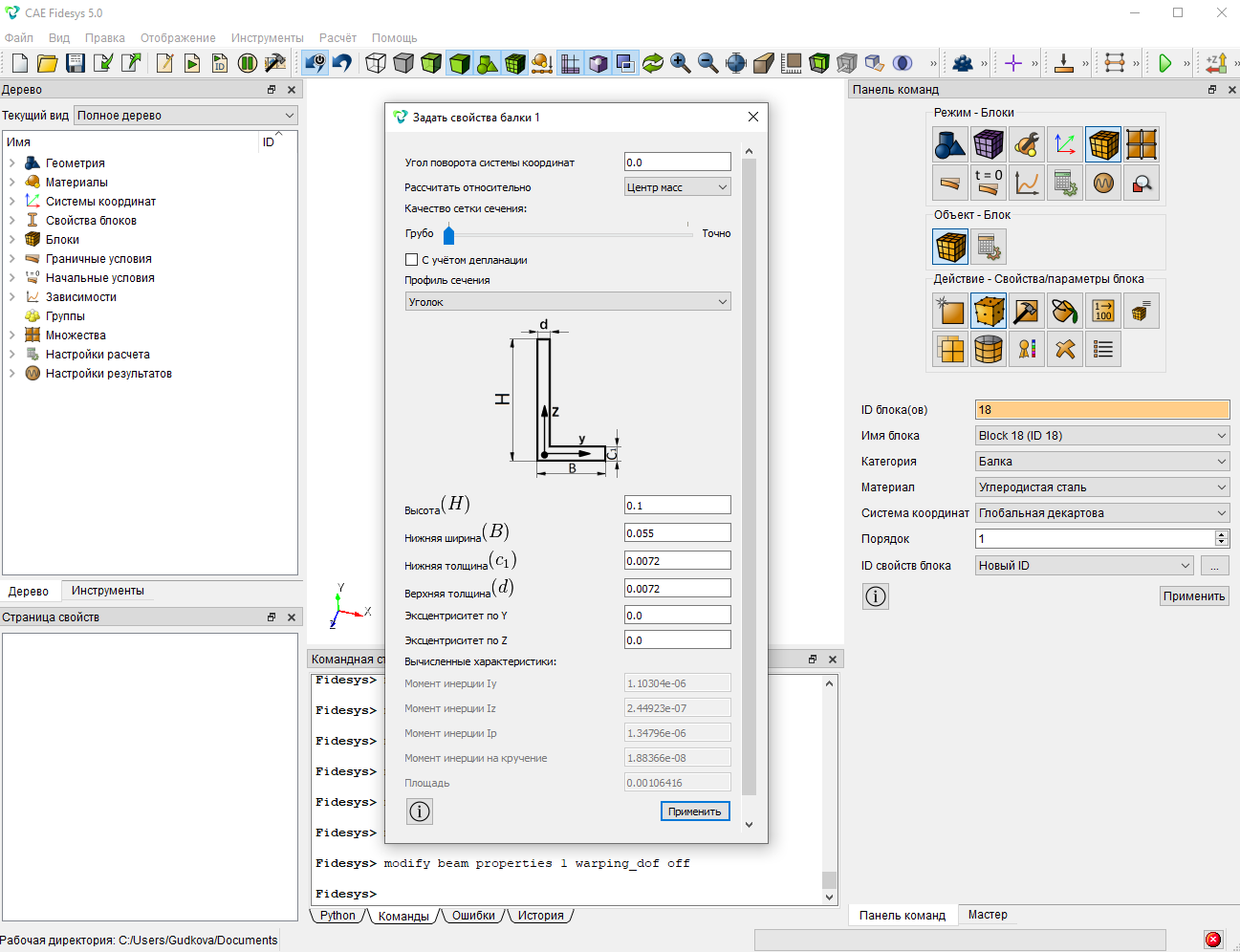1240x952 pixels.
Task: Select the purple mesh cube mode icon
Action: tap(989, 144)
